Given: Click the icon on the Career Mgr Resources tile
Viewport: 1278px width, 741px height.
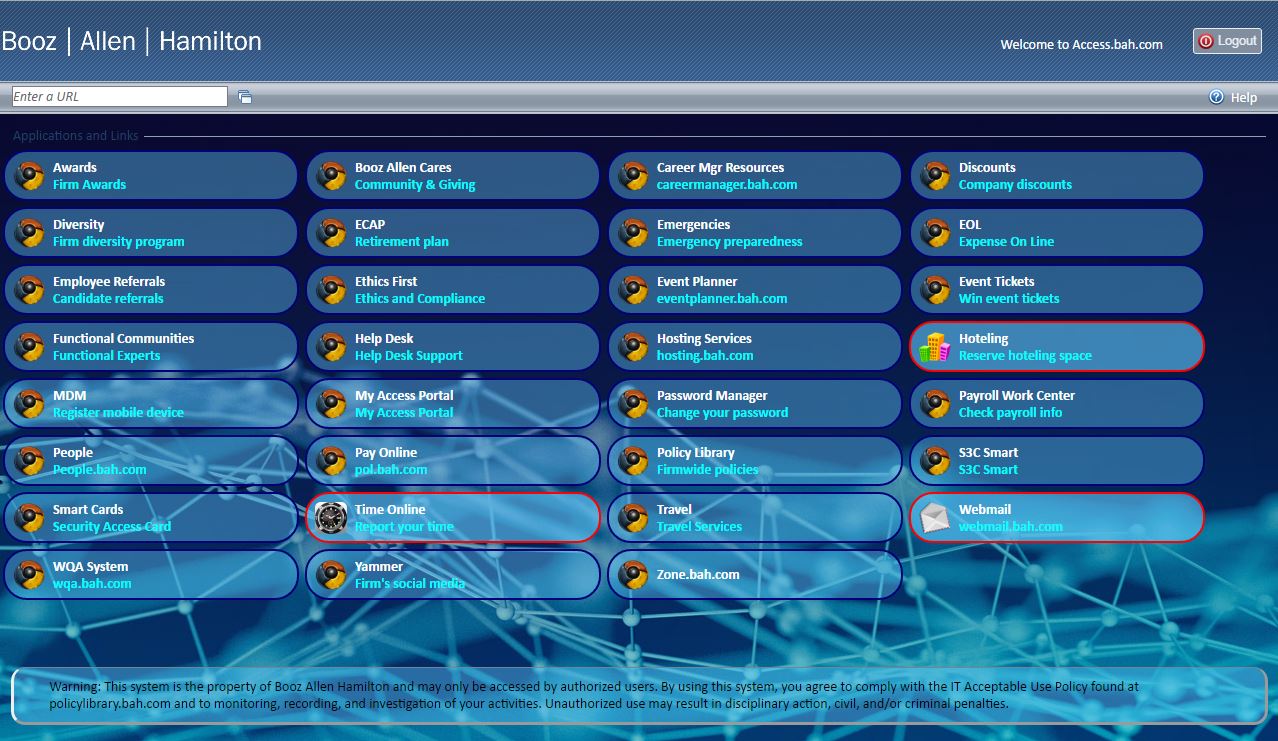Looking at the screenshot, I should click(632, 176).
